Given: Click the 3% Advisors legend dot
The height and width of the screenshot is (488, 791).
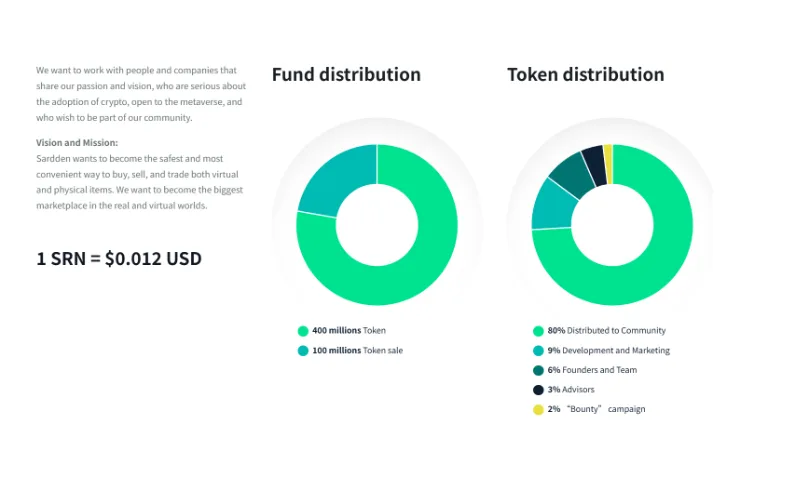Looking at the screenshot, I should coord(538,390).
